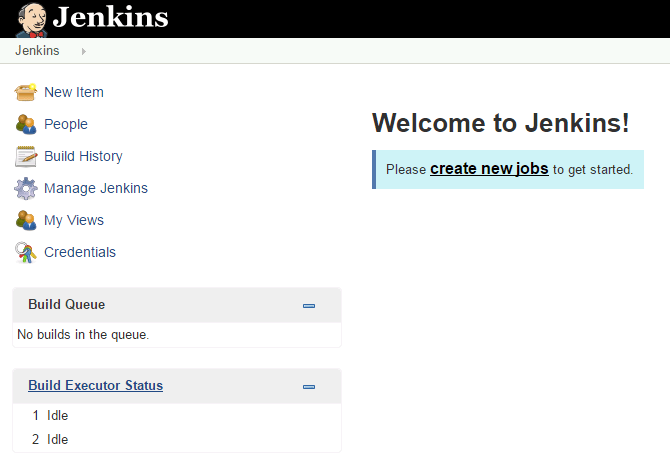This screenshot has height=466, width=670.
Task: Click the Build History notepad icon
Action: click(26, 156)
